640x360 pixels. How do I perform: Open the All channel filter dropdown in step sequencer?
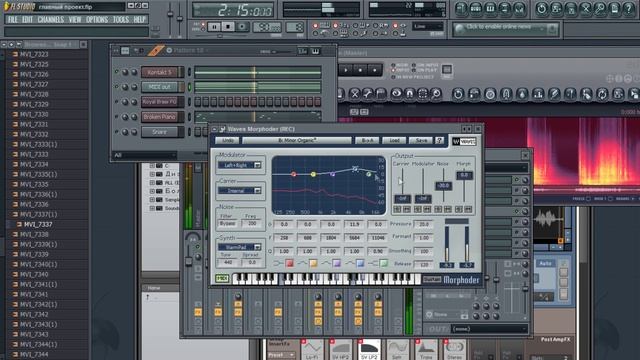pos(145,155)
